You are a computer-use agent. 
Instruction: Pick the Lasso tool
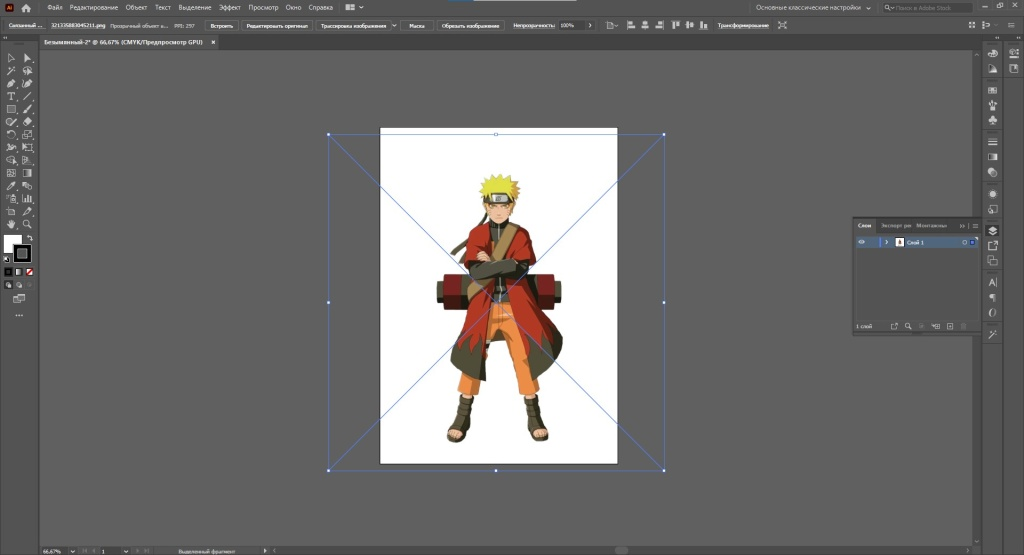coord(27,71)
